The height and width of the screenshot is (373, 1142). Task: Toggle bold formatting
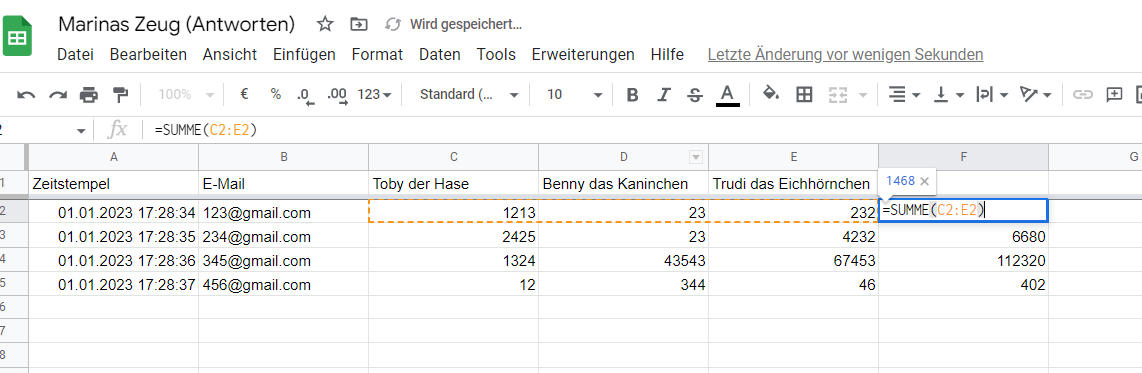pos(632,95)
